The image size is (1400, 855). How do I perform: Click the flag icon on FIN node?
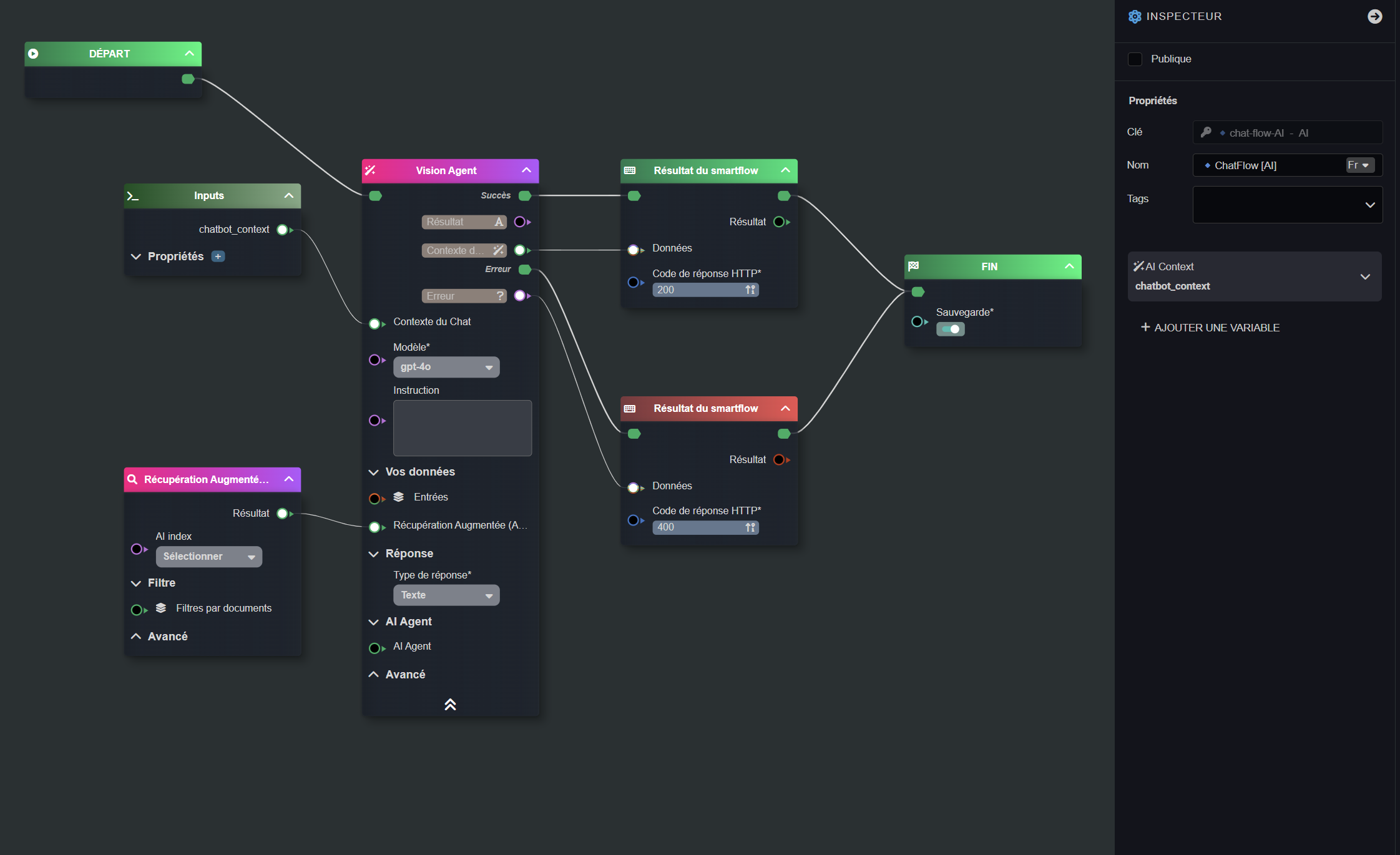[x=914, y=266]
